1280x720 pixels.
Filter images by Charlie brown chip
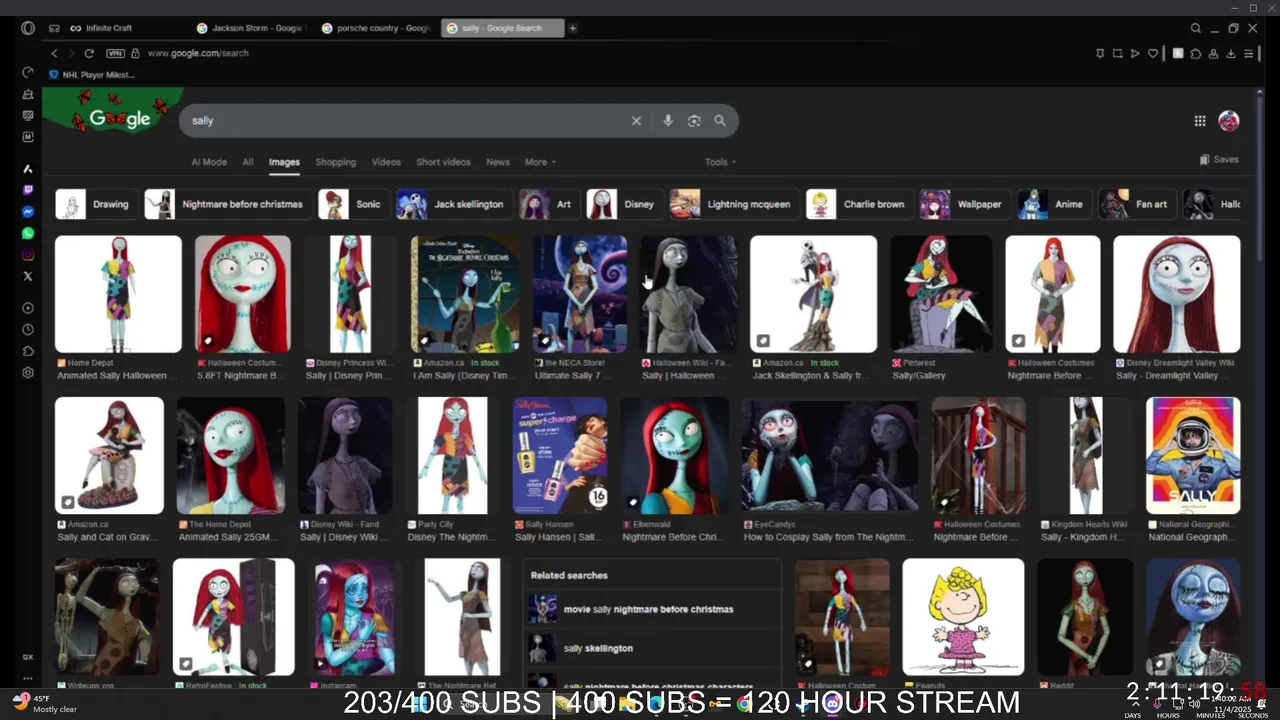point(859,204)
